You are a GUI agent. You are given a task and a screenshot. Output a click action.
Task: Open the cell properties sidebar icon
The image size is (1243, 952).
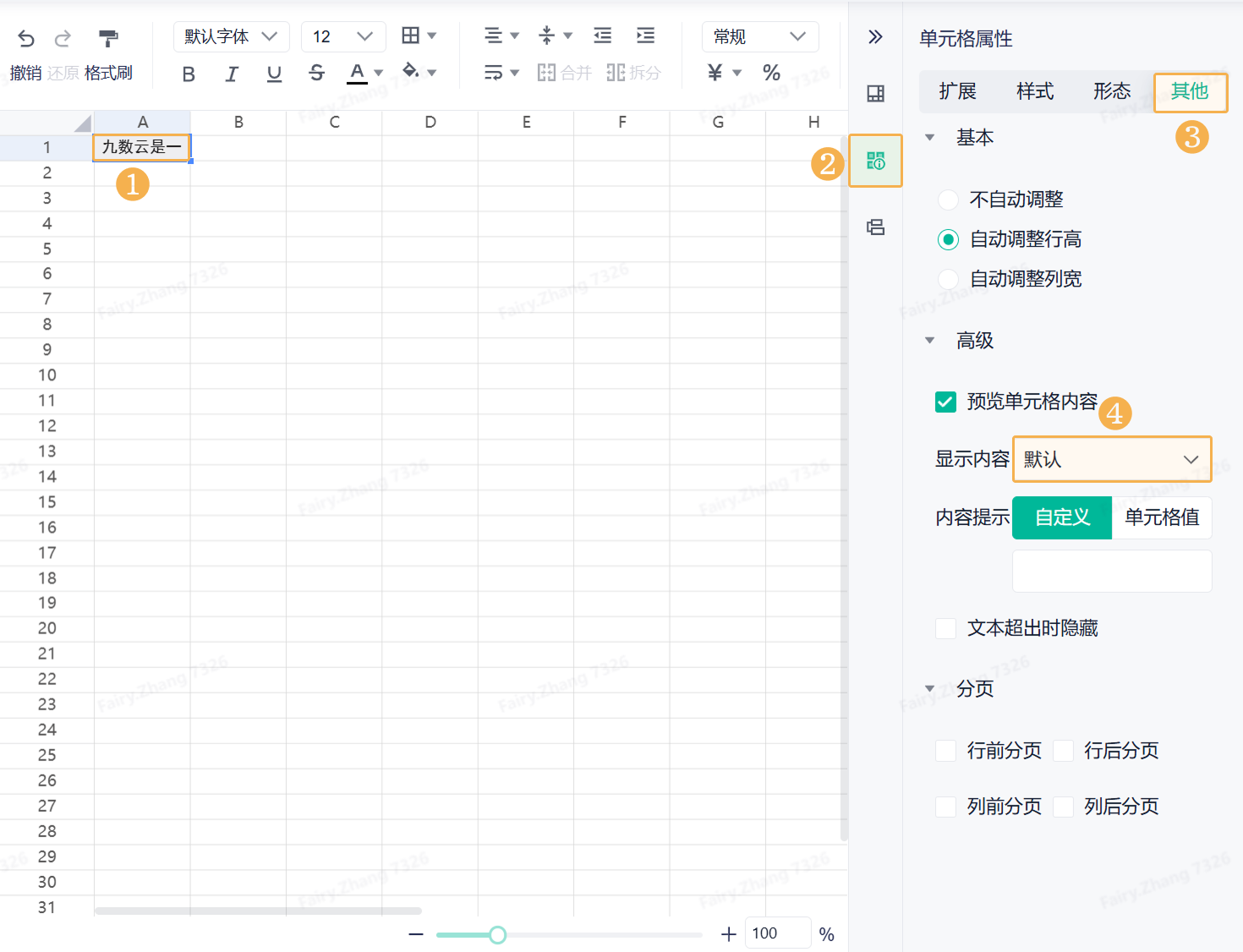tap(875, 161)
